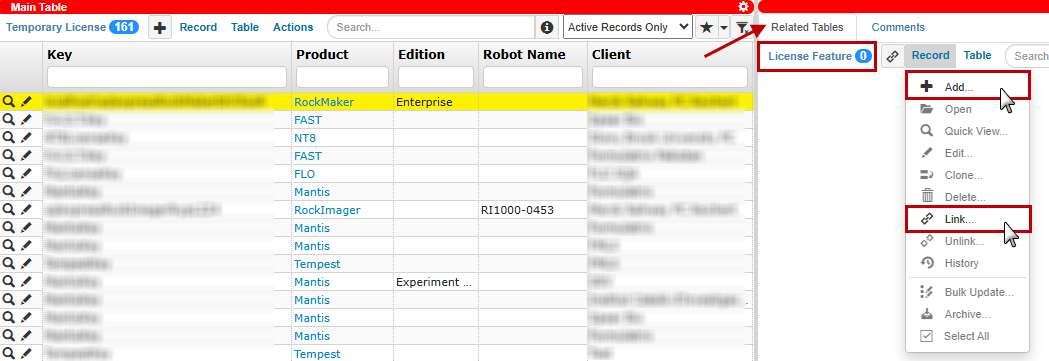Click magnifier icon on NT8 row
This screenshot has width=1049, height=361.
[9, 138]
